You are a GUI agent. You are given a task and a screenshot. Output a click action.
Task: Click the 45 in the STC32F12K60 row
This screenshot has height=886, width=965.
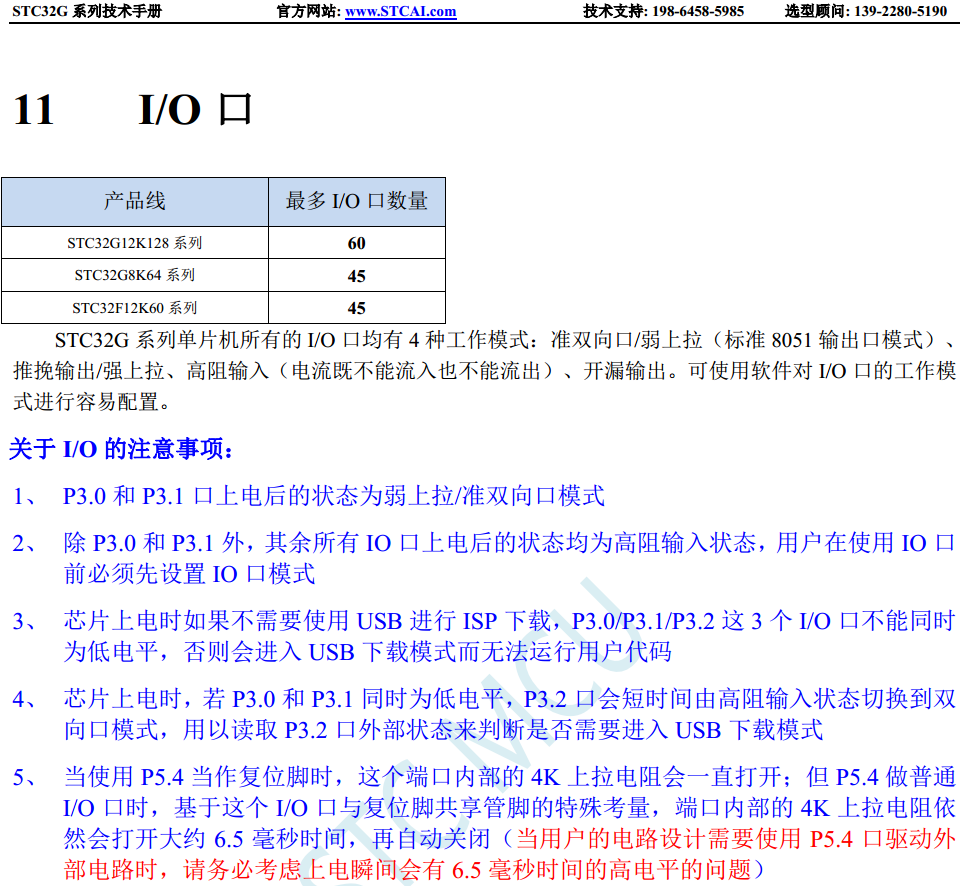coord(357,308)
